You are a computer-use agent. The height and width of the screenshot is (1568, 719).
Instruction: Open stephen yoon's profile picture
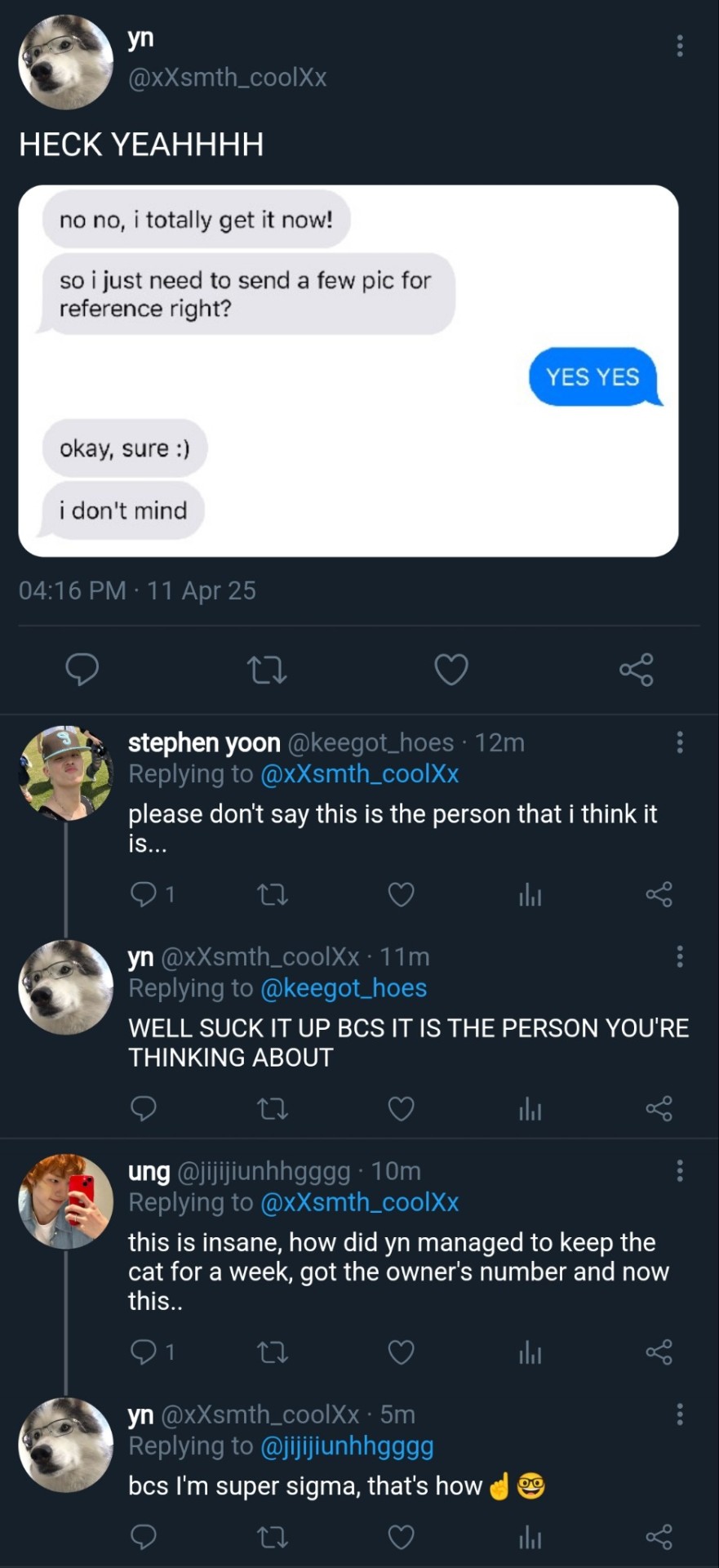(x=65, y=773)
